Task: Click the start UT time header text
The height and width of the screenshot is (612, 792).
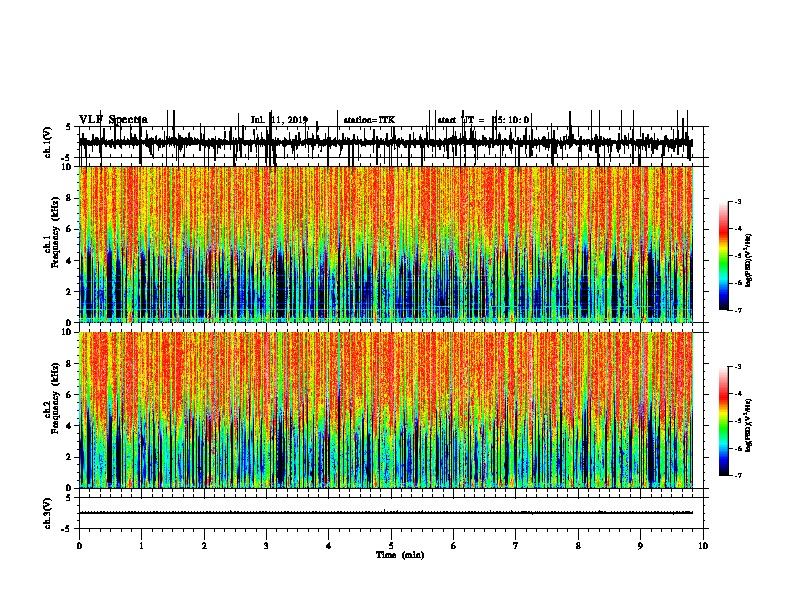Action: click(x=483, y=120)
